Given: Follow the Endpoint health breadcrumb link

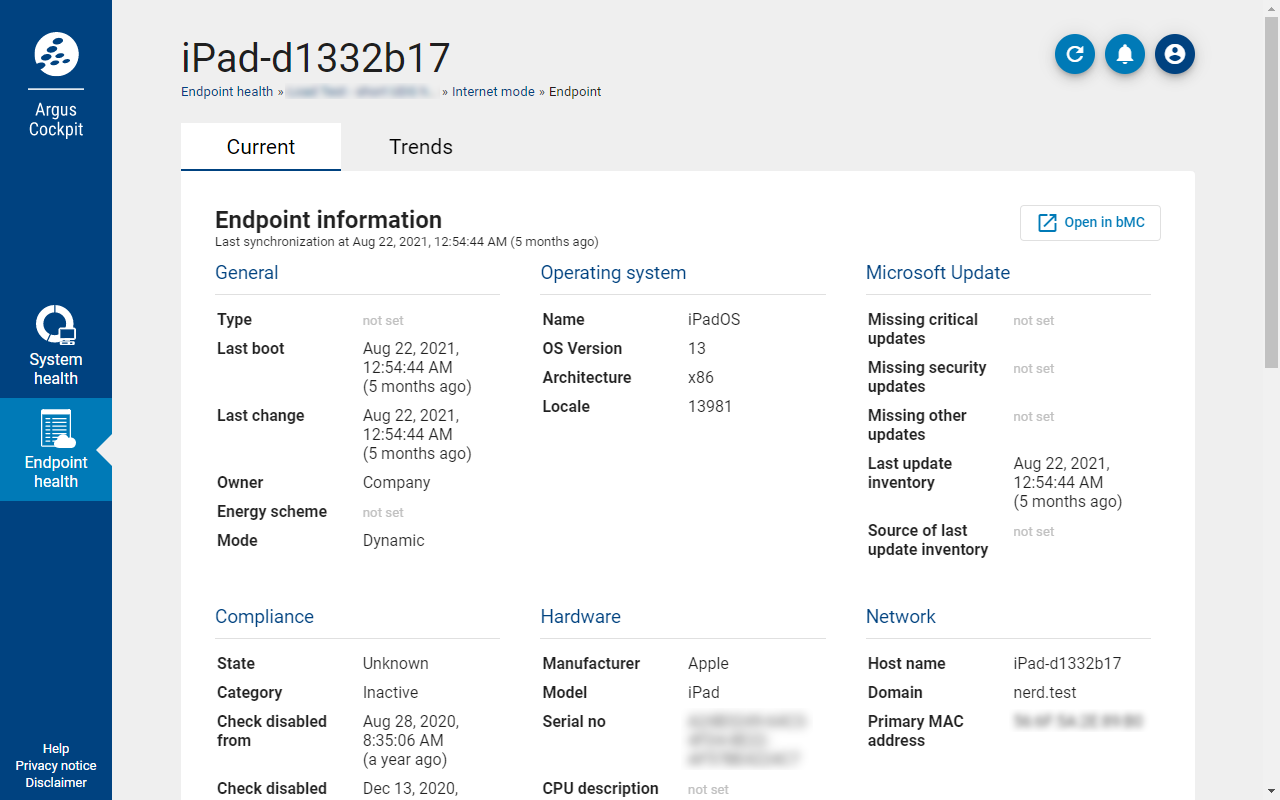Looking at the screenshot, I should [x=227, y=92].
